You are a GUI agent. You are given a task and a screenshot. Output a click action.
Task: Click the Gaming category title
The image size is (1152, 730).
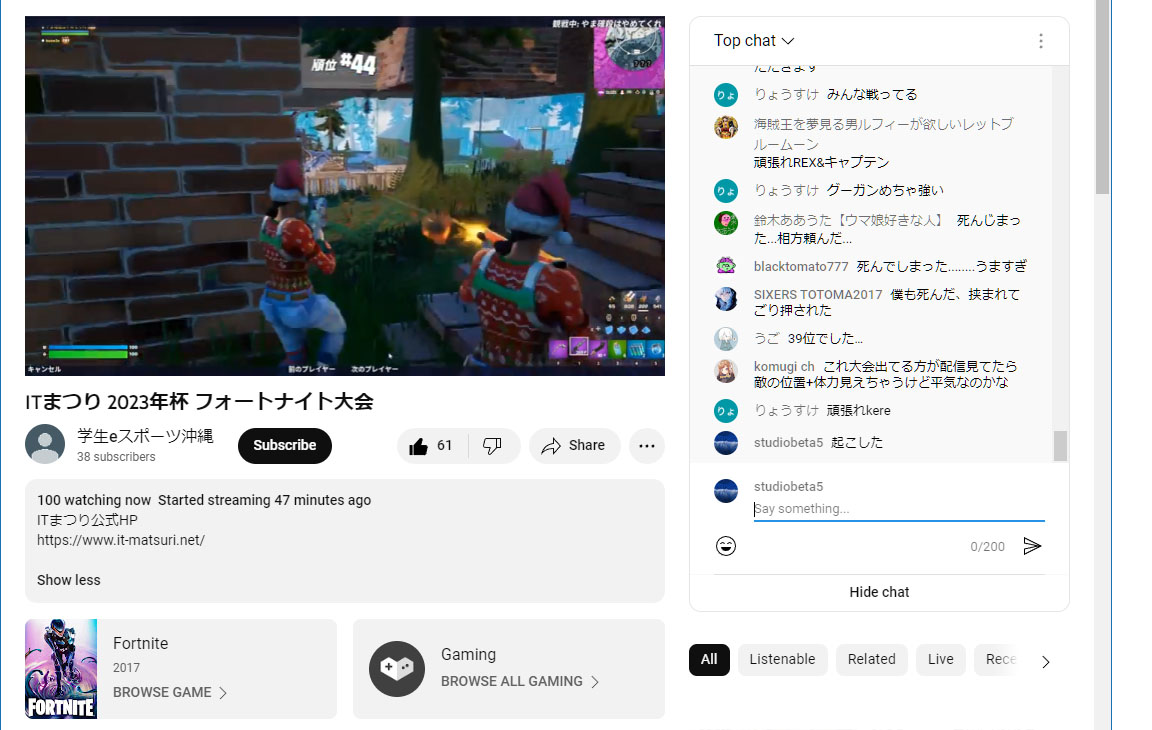468,654
